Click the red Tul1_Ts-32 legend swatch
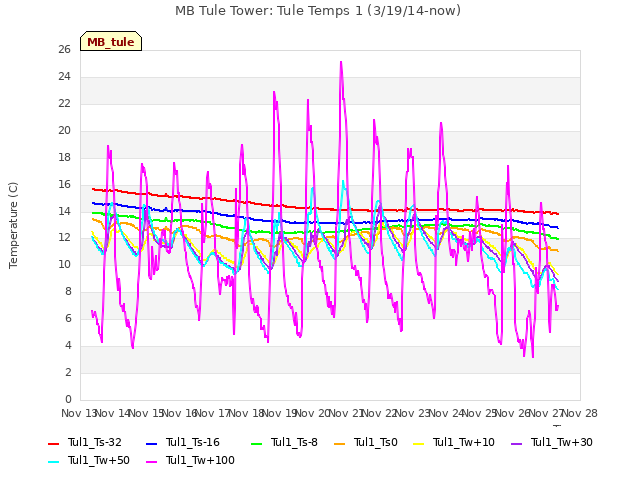 [53, 443]
